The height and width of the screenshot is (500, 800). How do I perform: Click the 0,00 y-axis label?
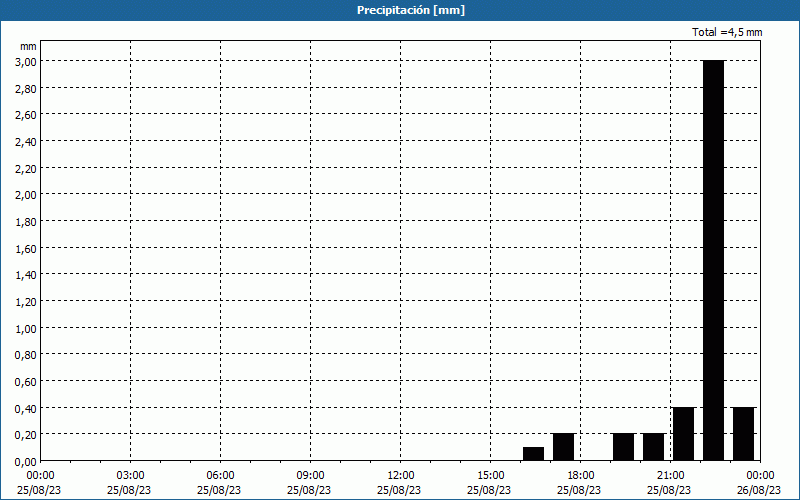(x=26, y=462)
